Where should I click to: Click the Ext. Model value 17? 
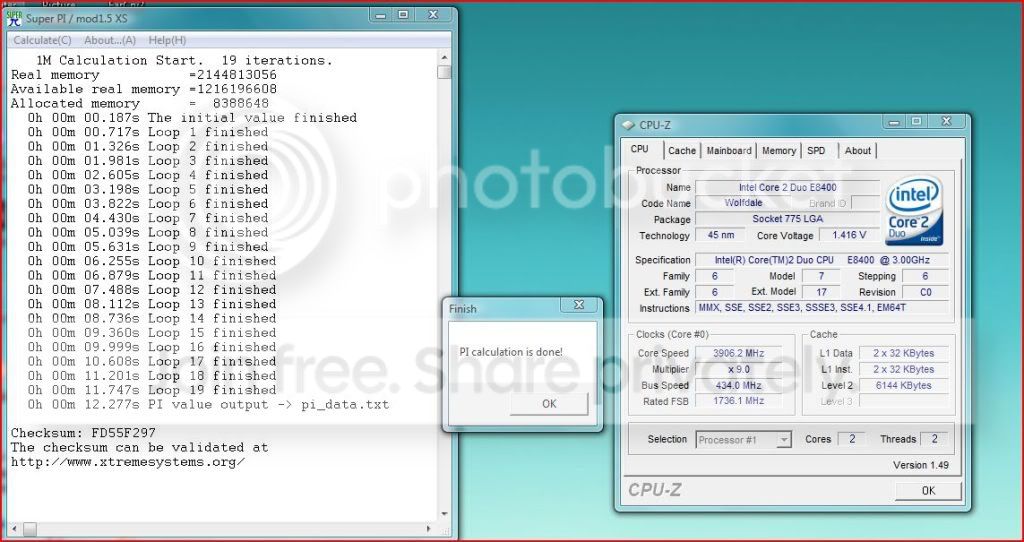pos(821,292)
